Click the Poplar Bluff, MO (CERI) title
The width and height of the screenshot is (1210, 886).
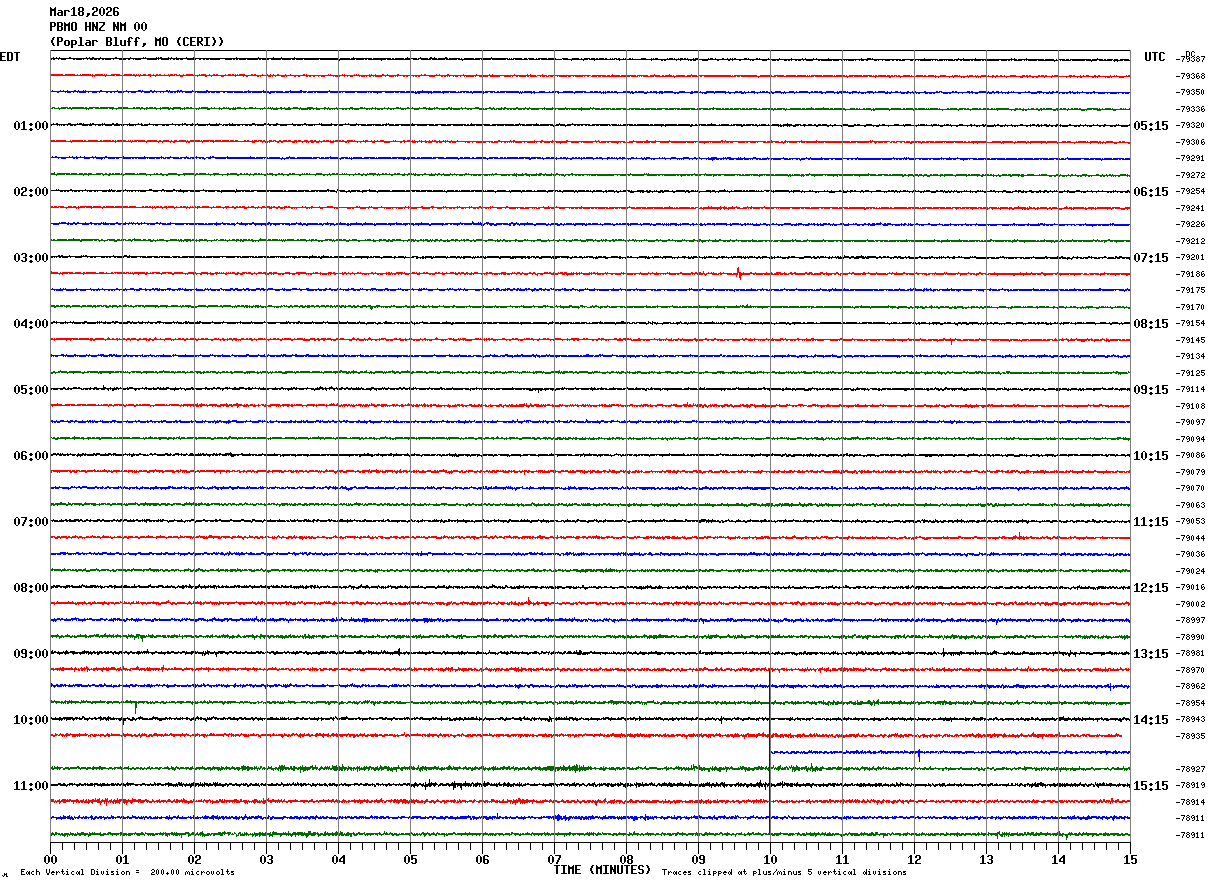coord(137,42)
